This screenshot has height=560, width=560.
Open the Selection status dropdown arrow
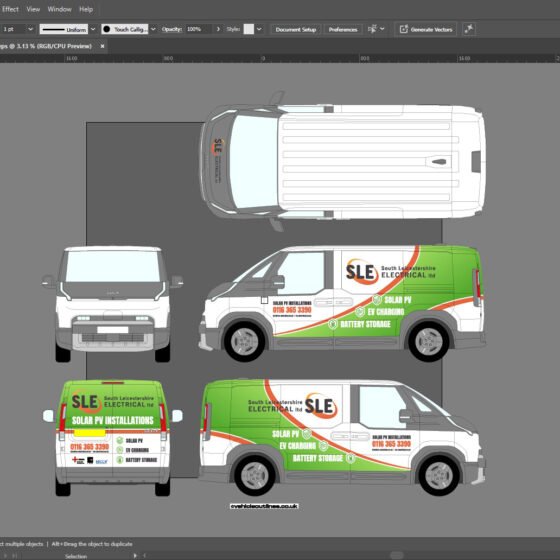point(135,556)
